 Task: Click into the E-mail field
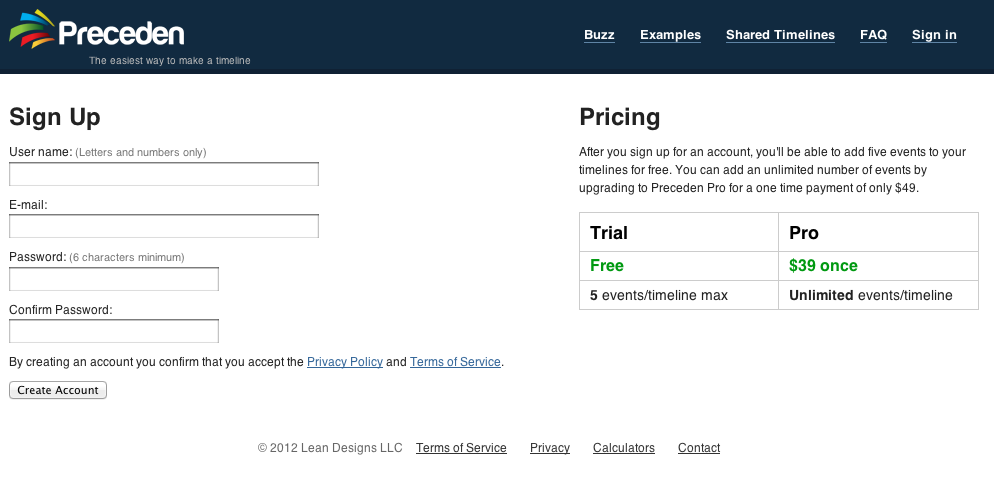pos(164,226)
